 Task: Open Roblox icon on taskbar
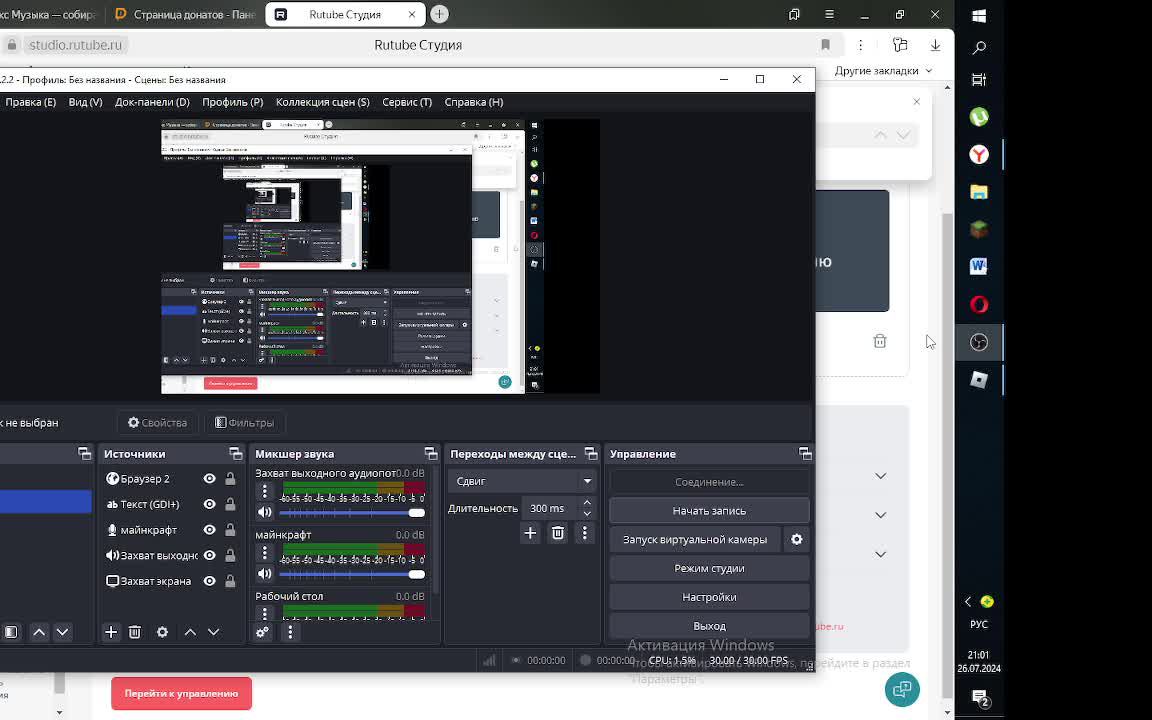pos(979,380)
